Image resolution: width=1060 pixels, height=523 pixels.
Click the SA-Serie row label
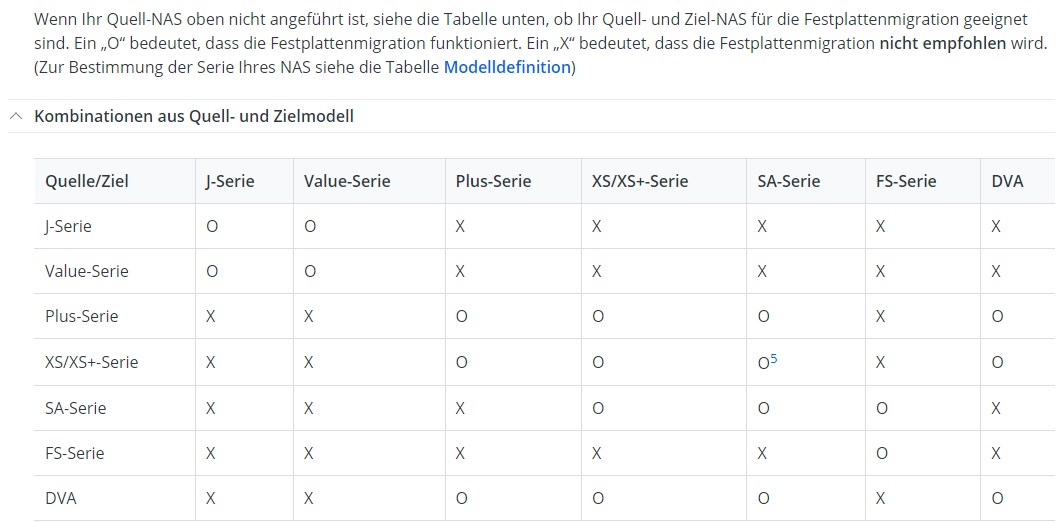pyautogui.click(x=76, y=408)
